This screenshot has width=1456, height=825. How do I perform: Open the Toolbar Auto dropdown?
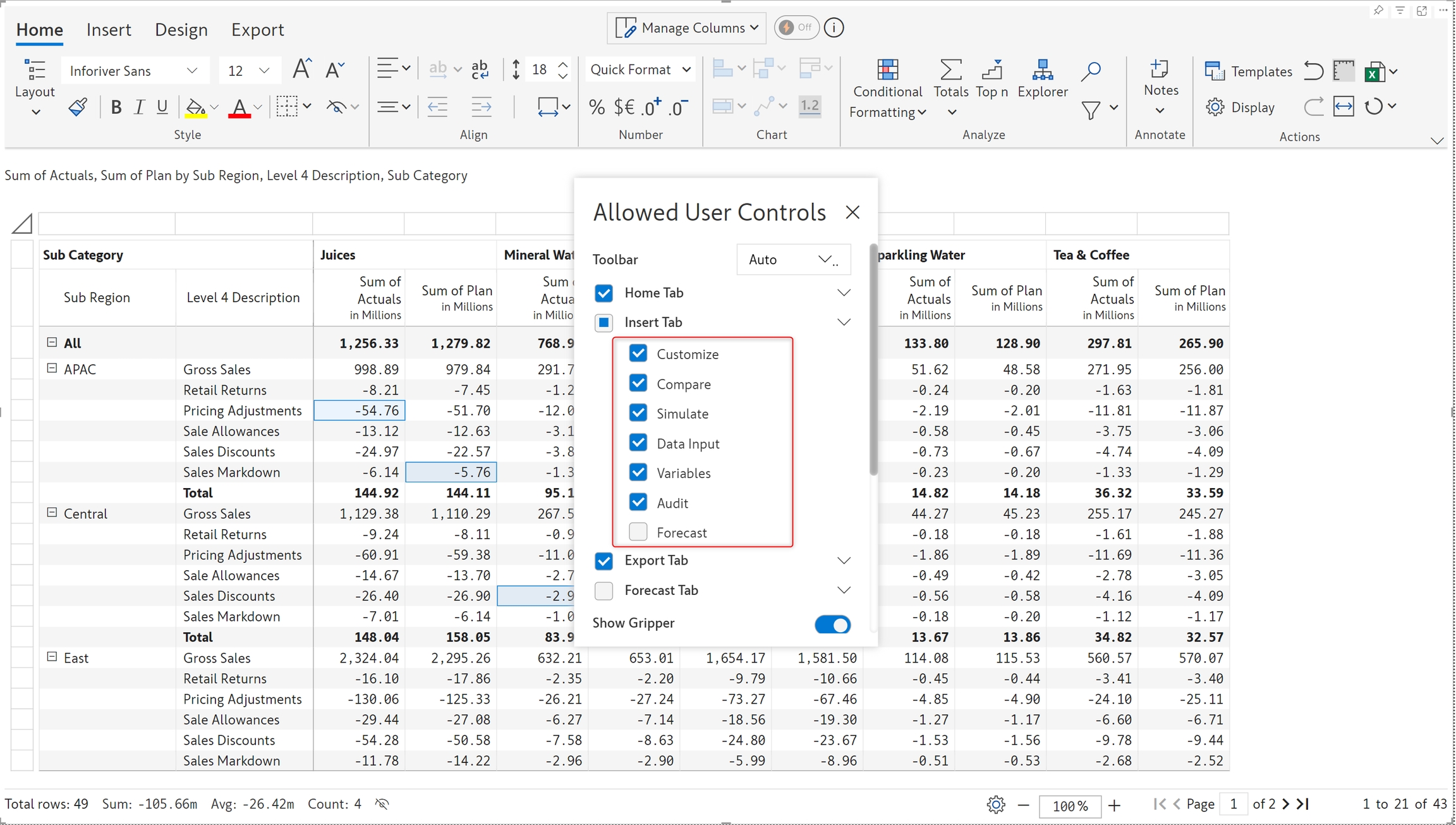pyautogui.click(x=793, y=259)
